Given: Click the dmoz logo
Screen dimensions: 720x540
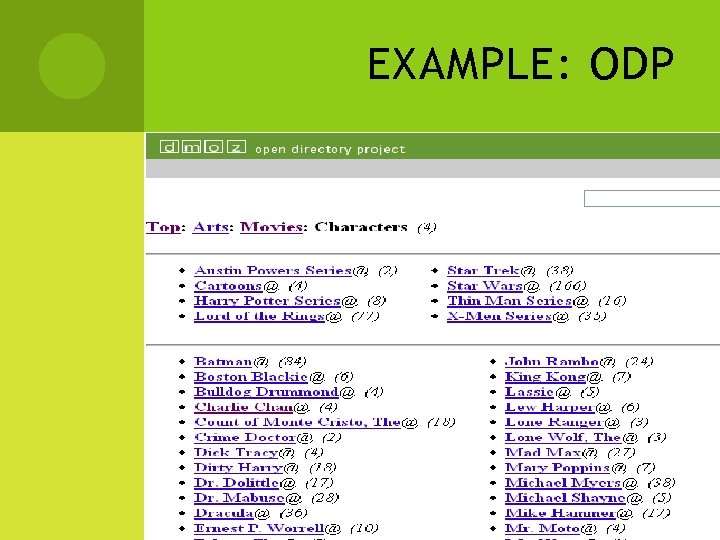Looking at the screenshot, I should pos(203,147).
